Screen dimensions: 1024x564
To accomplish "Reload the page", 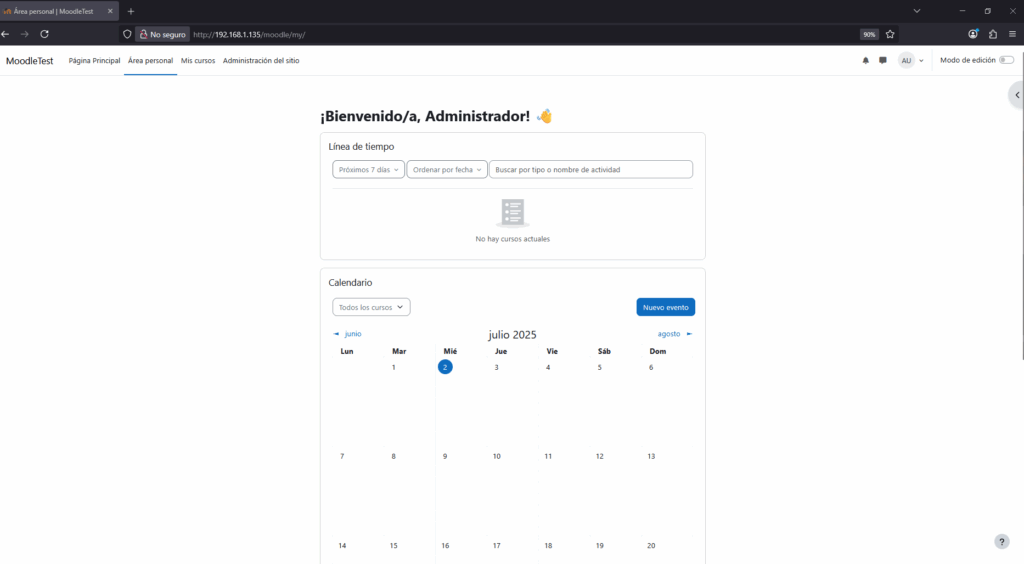I will click(44, 34).
